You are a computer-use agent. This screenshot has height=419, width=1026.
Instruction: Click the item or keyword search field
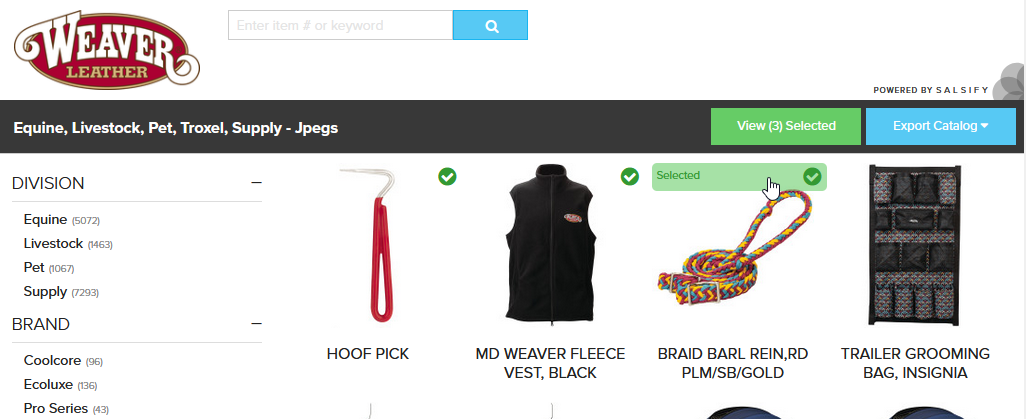pyautogui.click(x=340, y=26)
